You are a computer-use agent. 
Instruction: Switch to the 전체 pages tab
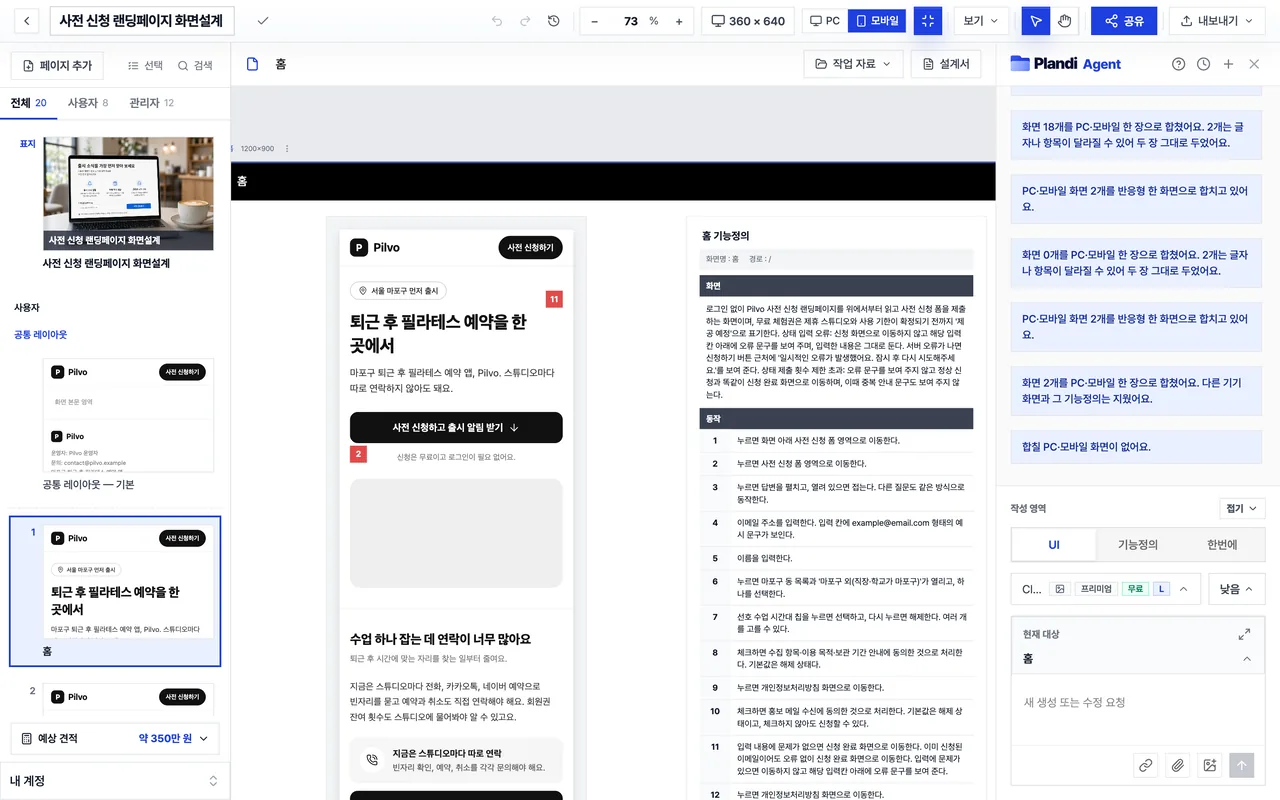click(29, 103)
